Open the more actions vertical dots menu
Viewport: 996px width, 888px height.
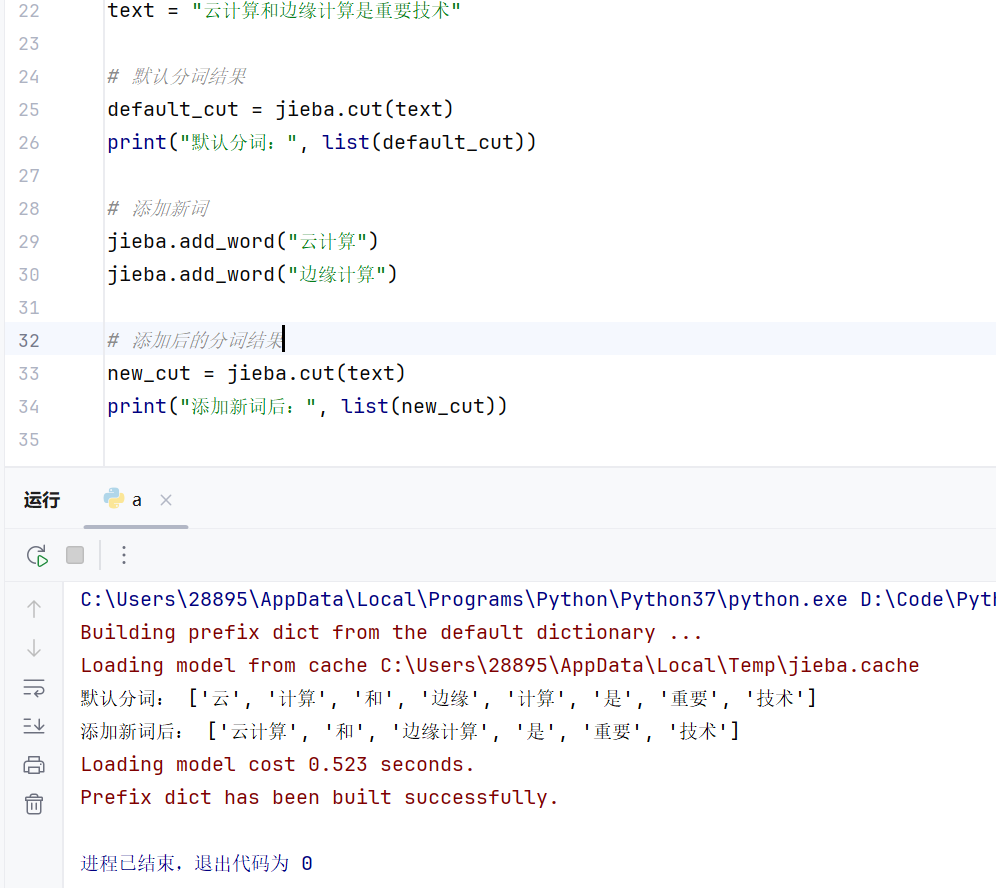[x=124, y=556]
